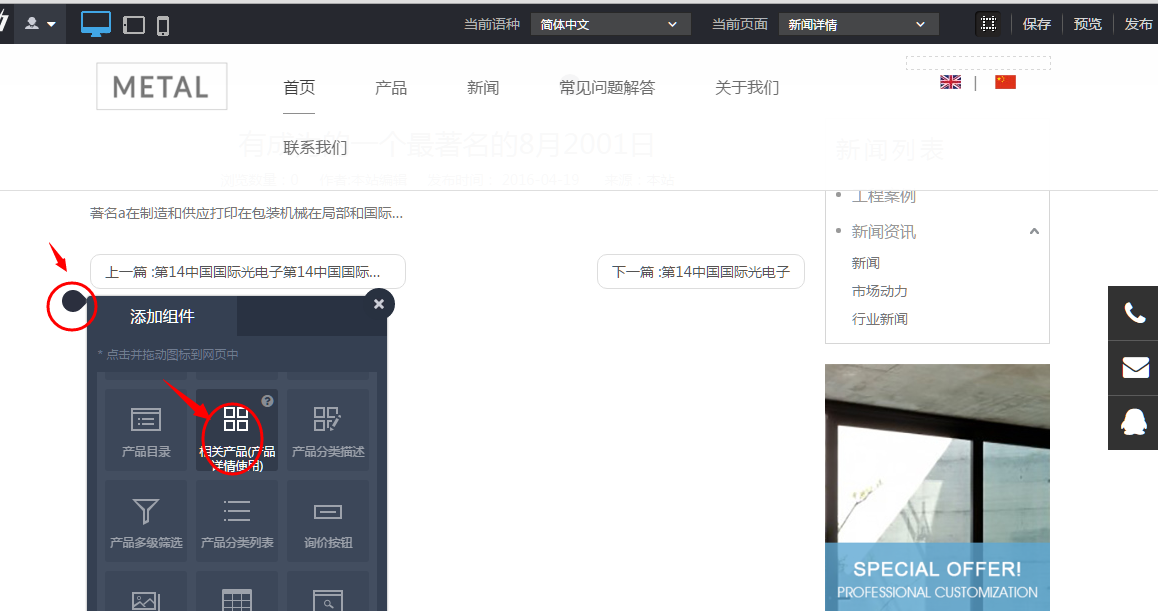Open the 当前语种 language dropdown
This screenshot has height=611, width=1158.
coord(609,23)
